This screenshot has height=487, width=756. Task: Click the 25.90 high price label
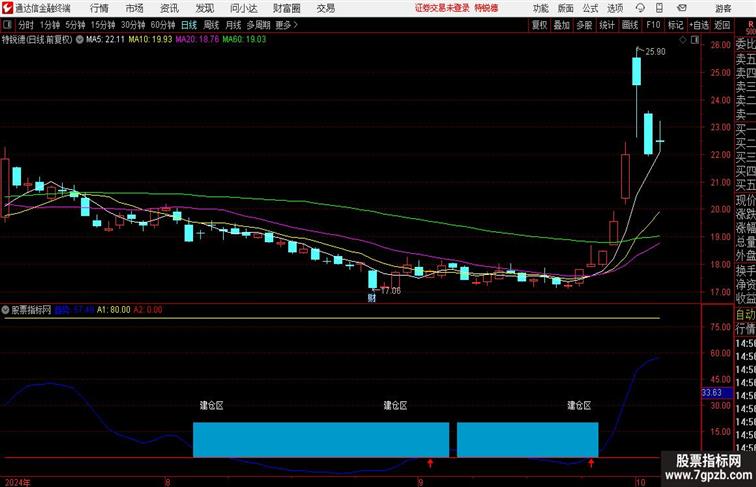[655, 52]
